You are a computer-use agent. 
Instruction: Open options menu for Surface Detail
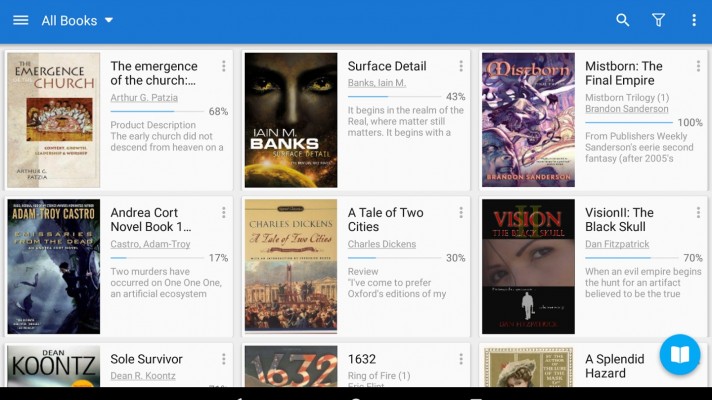tap(461, 67)
